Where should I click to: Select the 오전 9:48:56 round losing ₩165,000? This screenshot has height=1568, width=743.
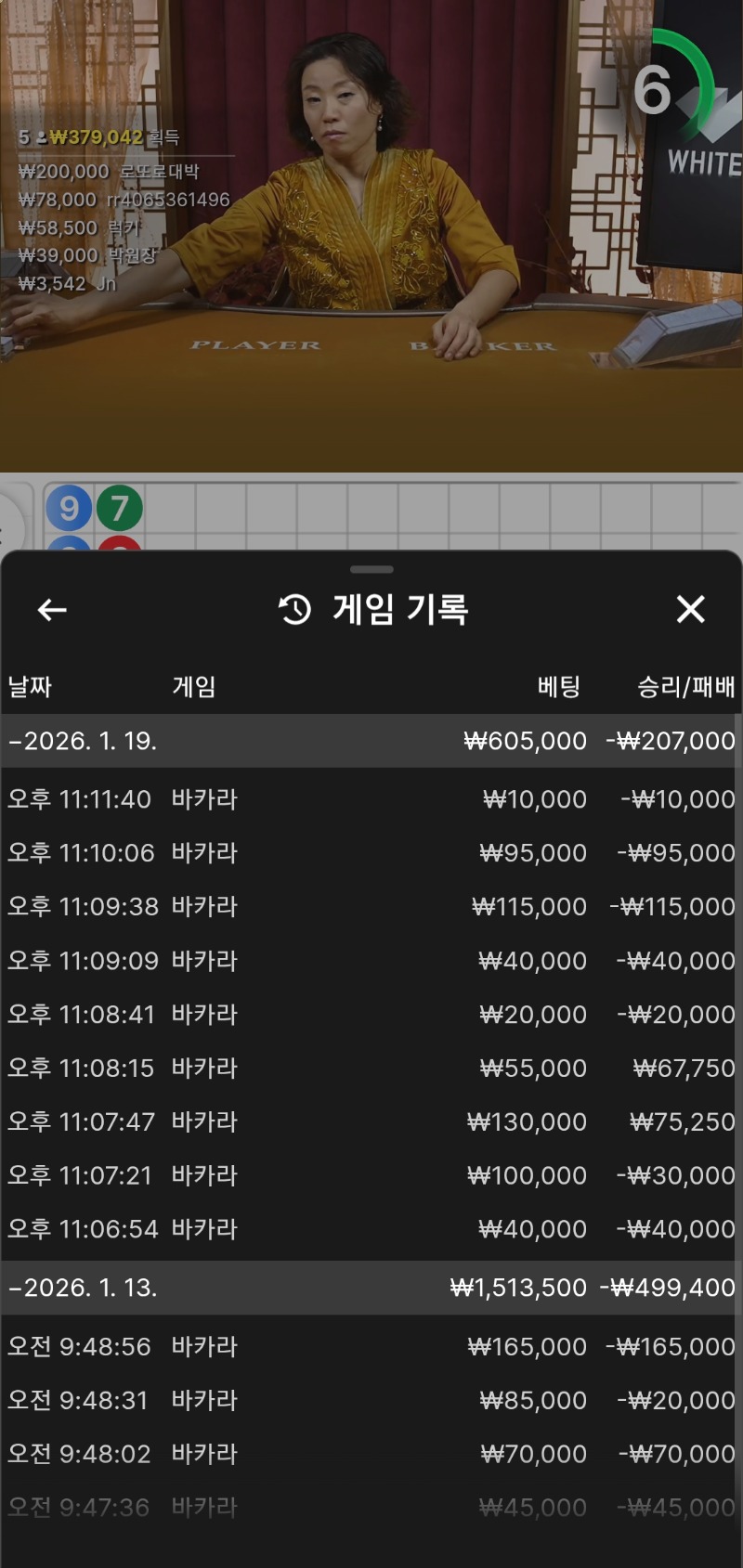pos(371,1347)
